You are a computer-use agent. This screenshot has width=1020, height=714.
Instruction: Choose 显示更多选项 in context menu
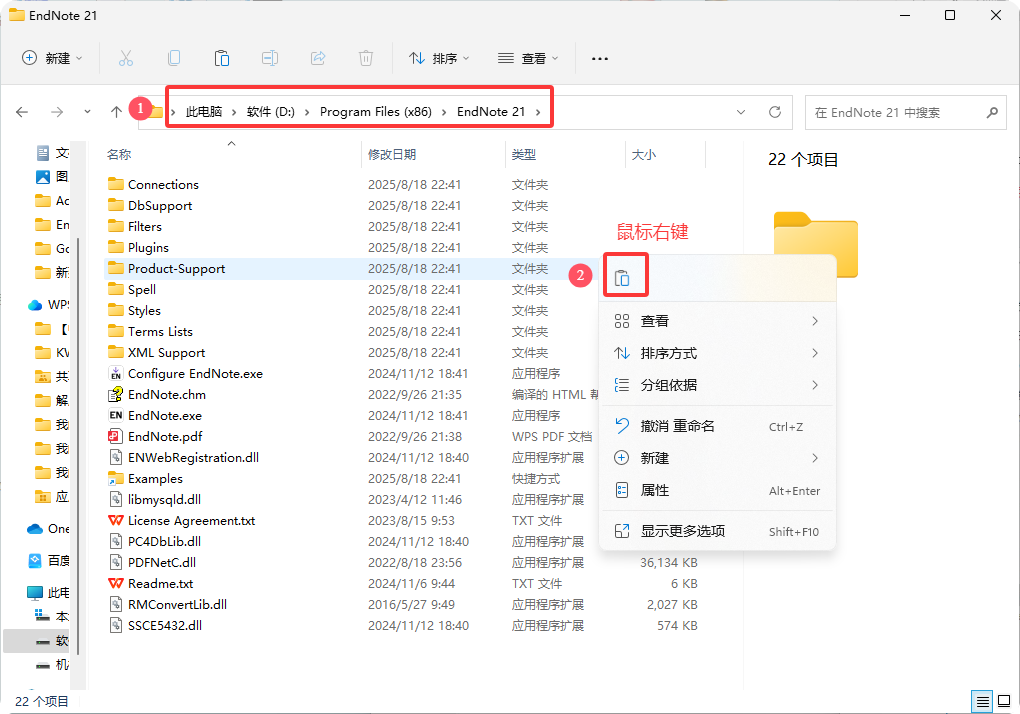coord(717,531)
